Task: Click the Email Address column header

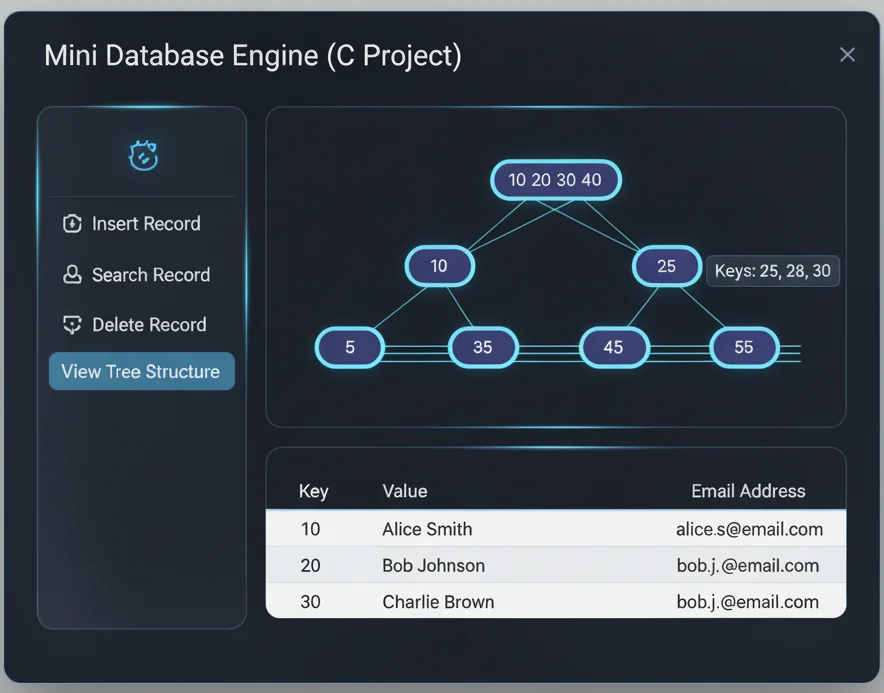Action: [x=748, y=491]
